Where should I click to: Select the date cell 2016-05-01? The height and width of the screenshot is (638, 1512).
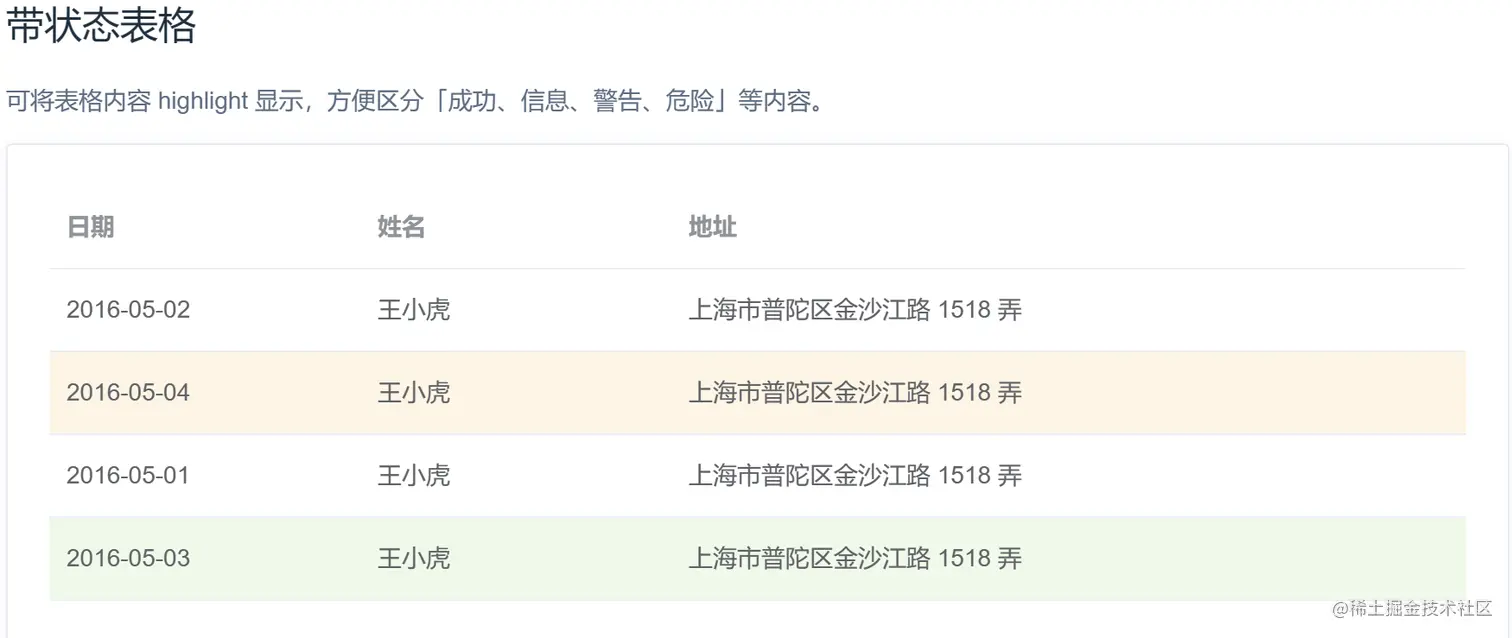[128, 476]
